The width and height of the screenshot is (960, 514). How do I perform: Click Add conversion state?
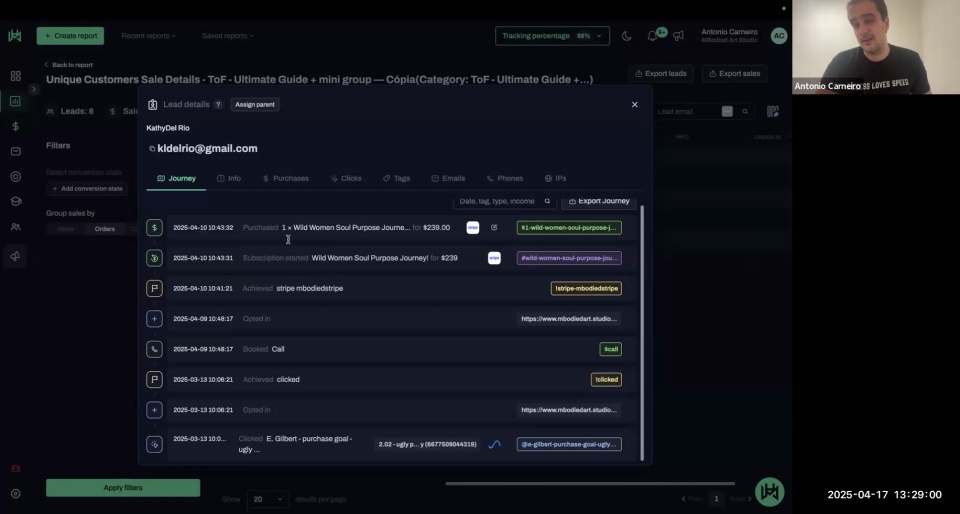[x=88, y=188]
